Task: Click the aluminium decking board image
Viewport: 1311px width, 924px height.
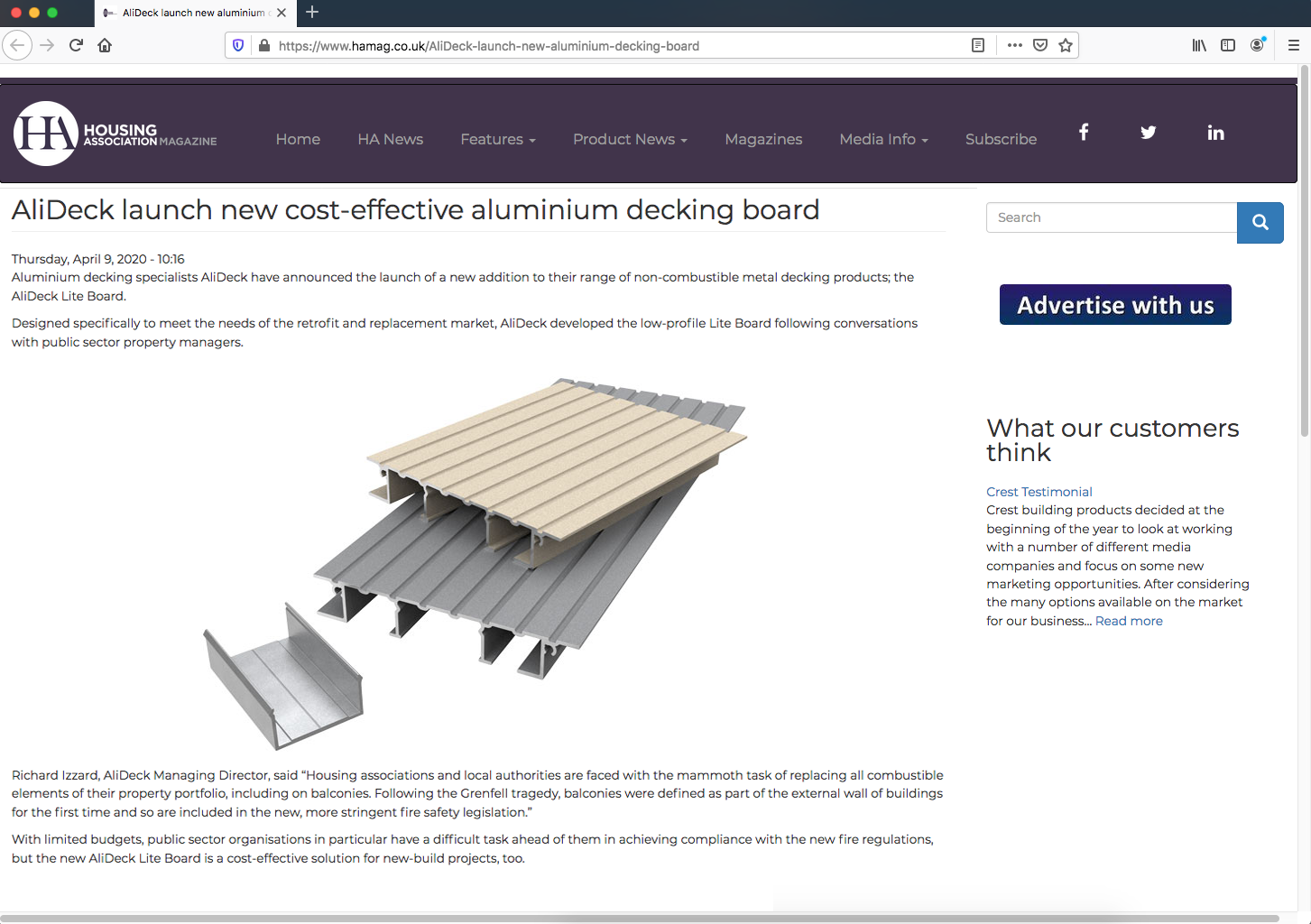Action: click(475, 563)
